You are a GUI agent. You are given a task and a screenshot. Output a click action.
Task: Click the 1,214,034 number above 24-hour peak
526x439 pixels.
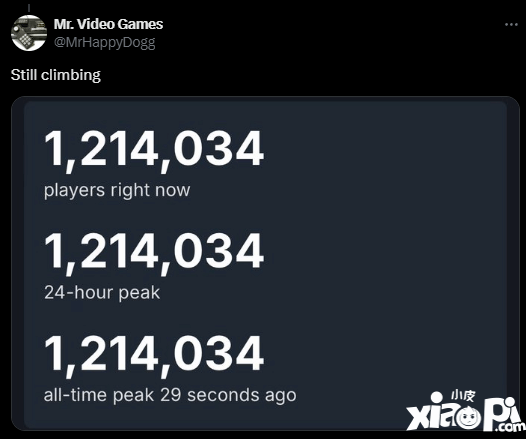[x=154, y=252]
